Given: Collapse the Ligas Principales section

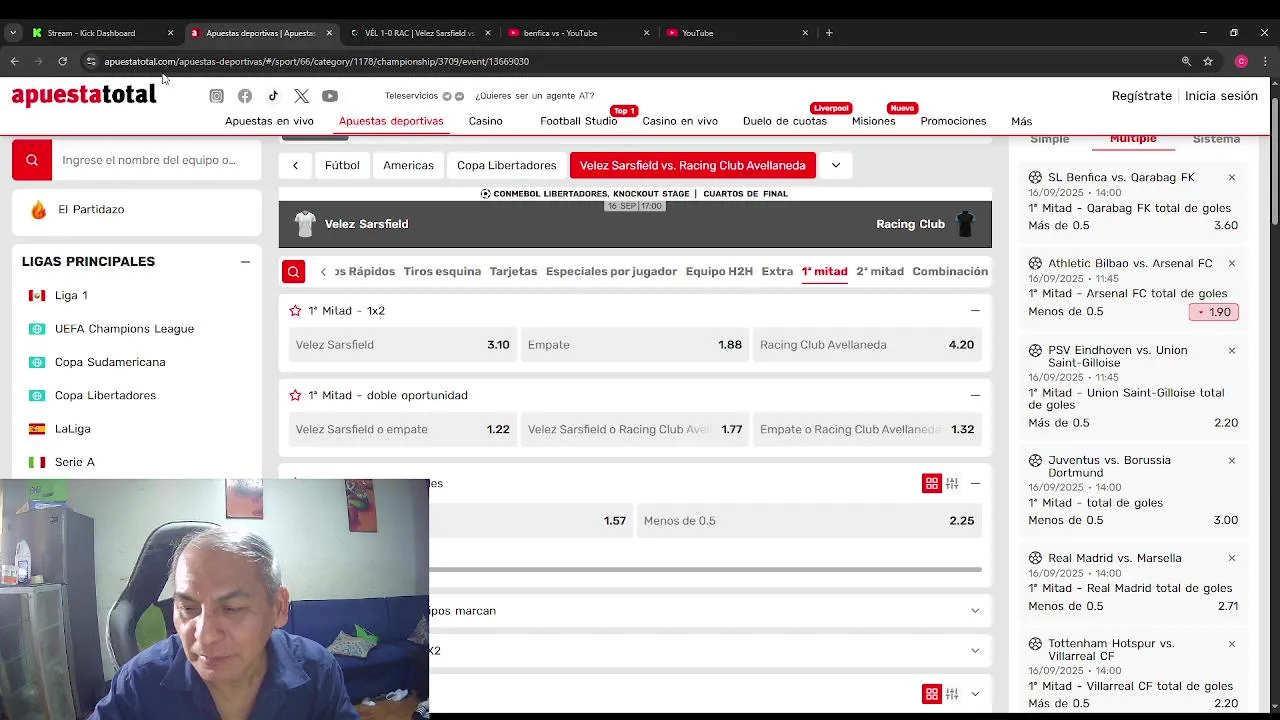Looking at the screenshot, I should pos(245,262).
